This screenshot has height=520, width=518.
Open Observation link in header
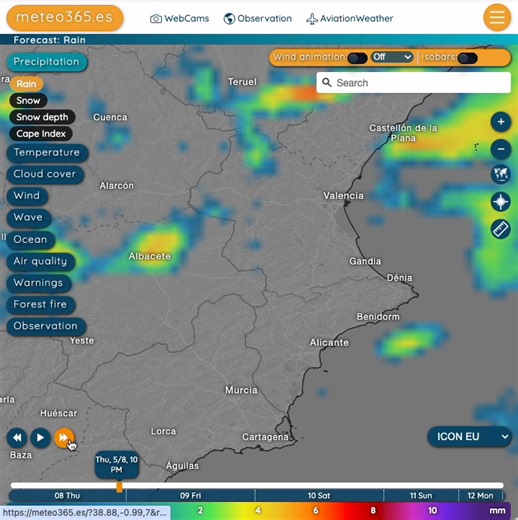coord(258,18)
